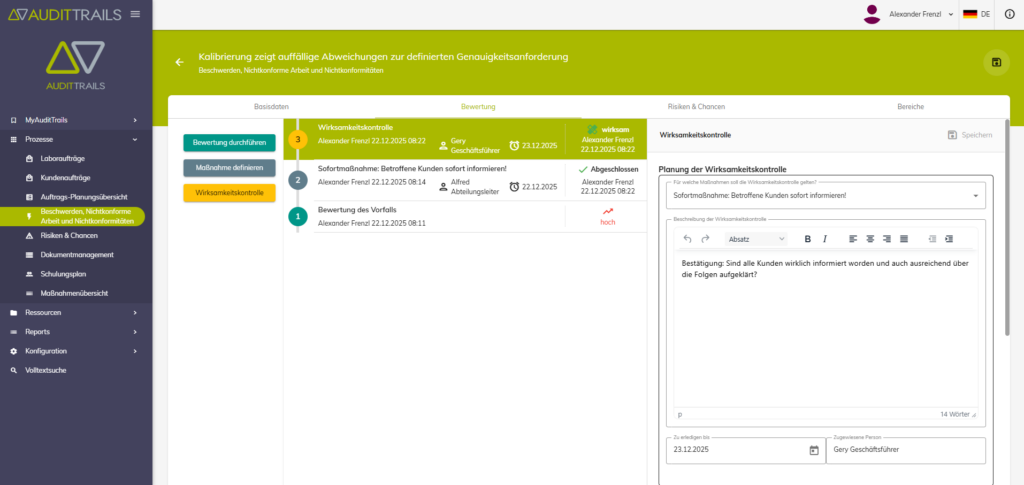Viewport: 1024px width, 485px height.
Task: Open the measure selection dropdown for Sofortmaßnahme
Action: click(x=975, y=196)
